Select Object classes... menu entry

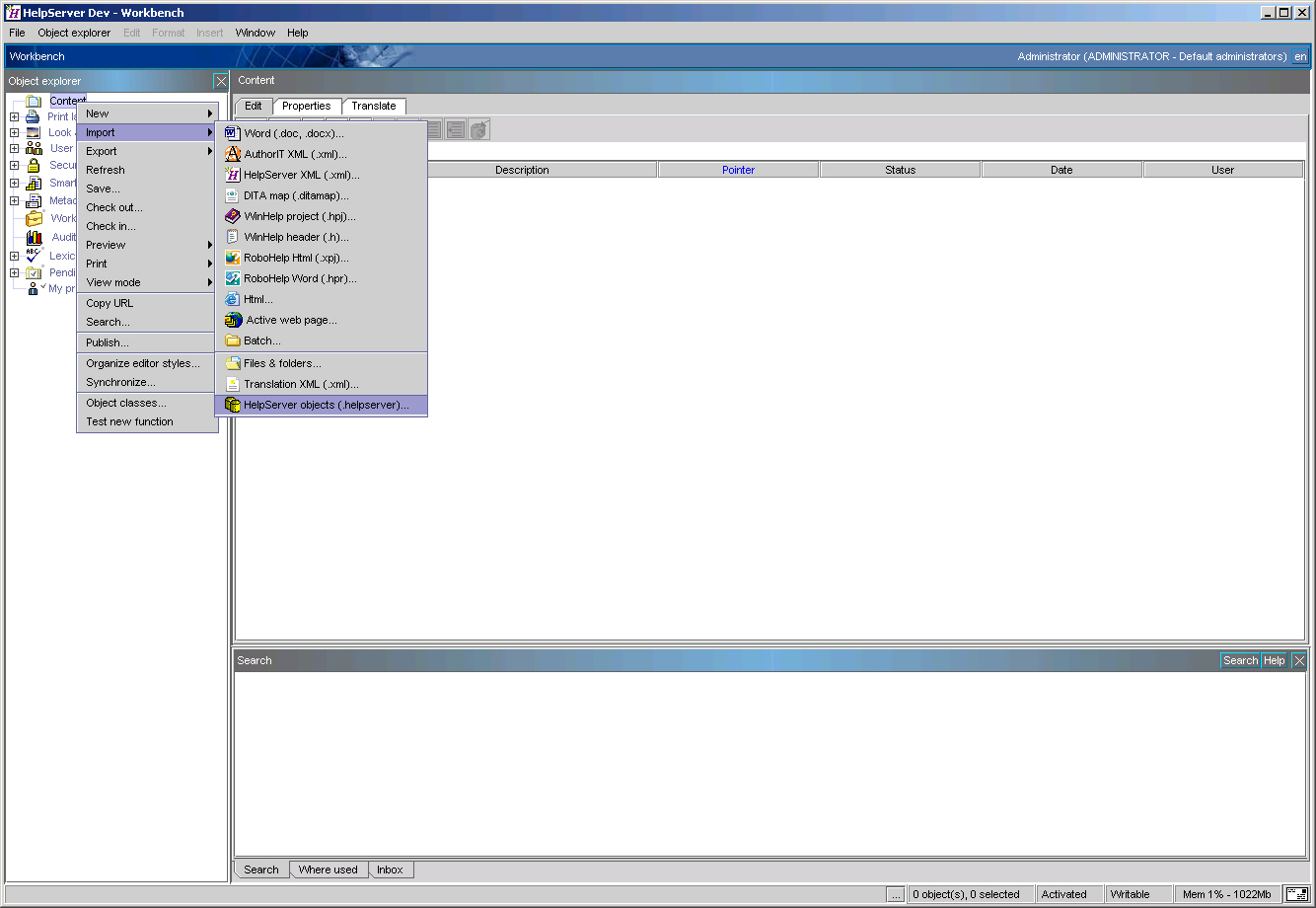tap(147, 403)
